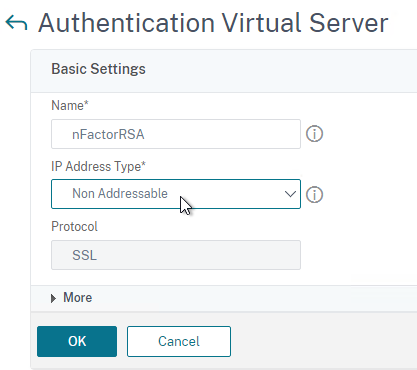This screenshot has height=370, width=417.
Task: Show info tooltip for the Name field
Action: pos(314,134)
